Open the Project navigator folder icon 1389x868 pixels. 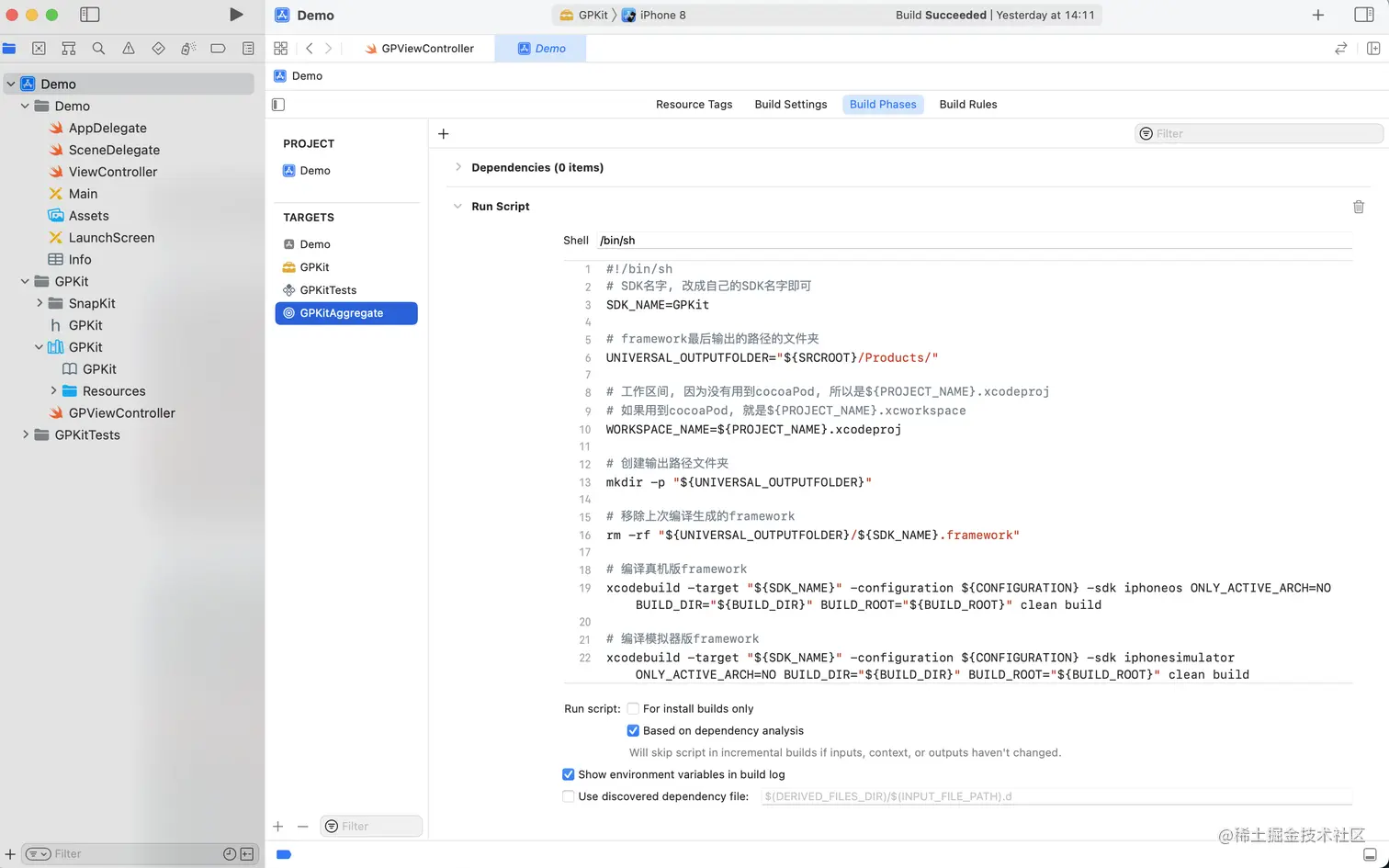click(x=9, y=49)
